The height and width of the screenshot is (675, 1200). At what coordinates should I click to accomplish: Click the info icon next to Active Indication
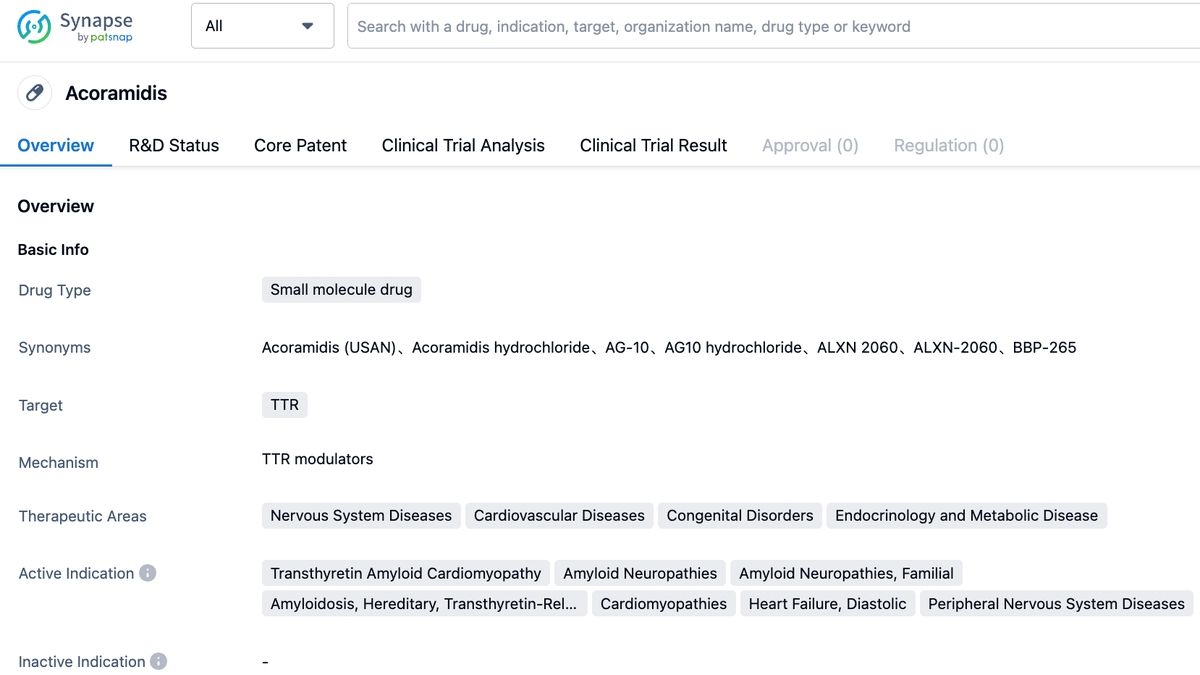tap(146, 572)
